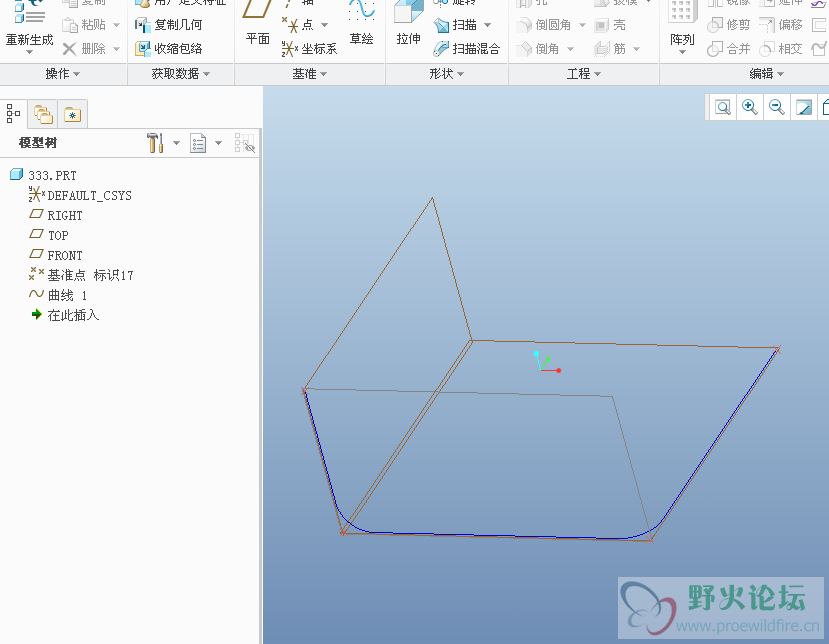Viewport: 829px width, 644px height.
Task: Click the 在此插入 insert marker
Action: [x=65, y=315]
